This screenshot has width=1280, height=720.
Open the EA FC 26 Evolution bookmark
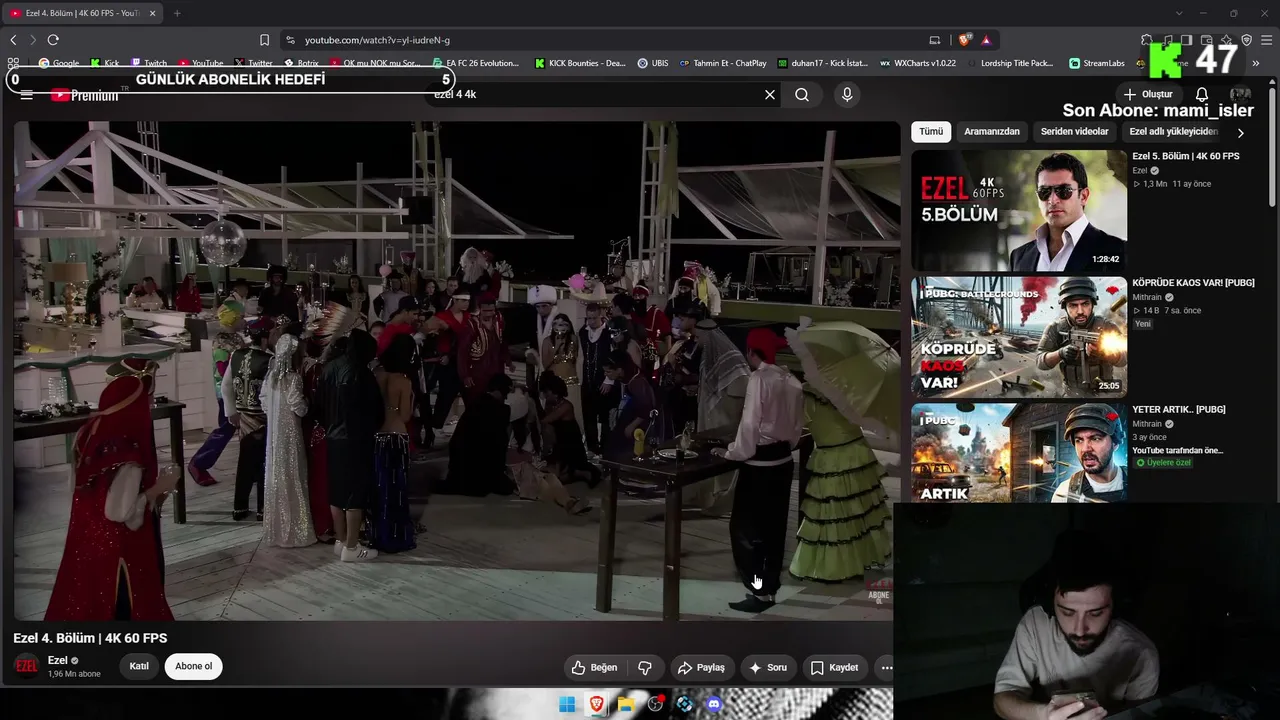tap(476, 63)
